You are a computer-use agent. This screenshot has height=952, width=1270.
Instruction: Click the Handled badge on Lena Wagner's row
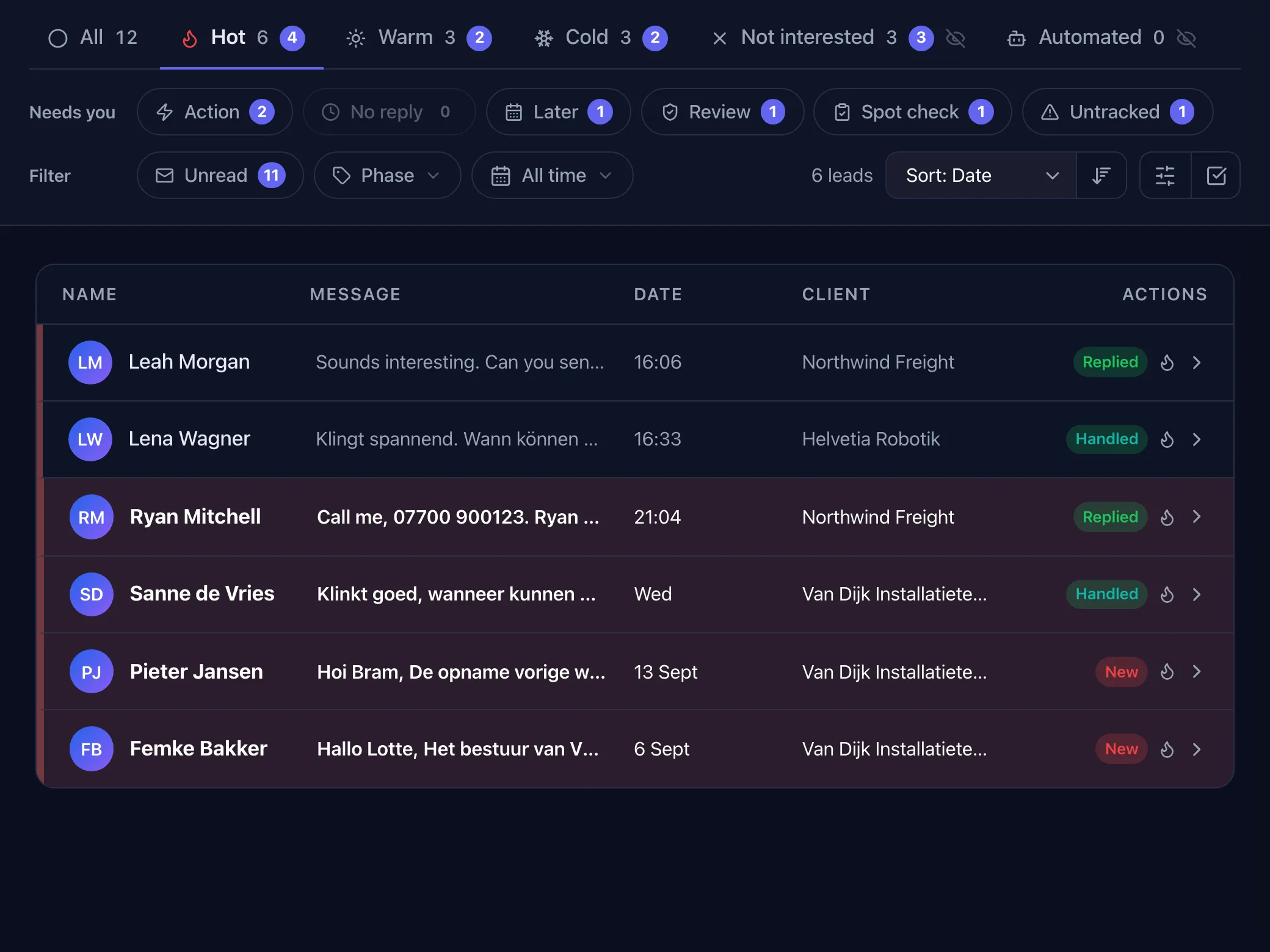click(x=1106, y=439)
